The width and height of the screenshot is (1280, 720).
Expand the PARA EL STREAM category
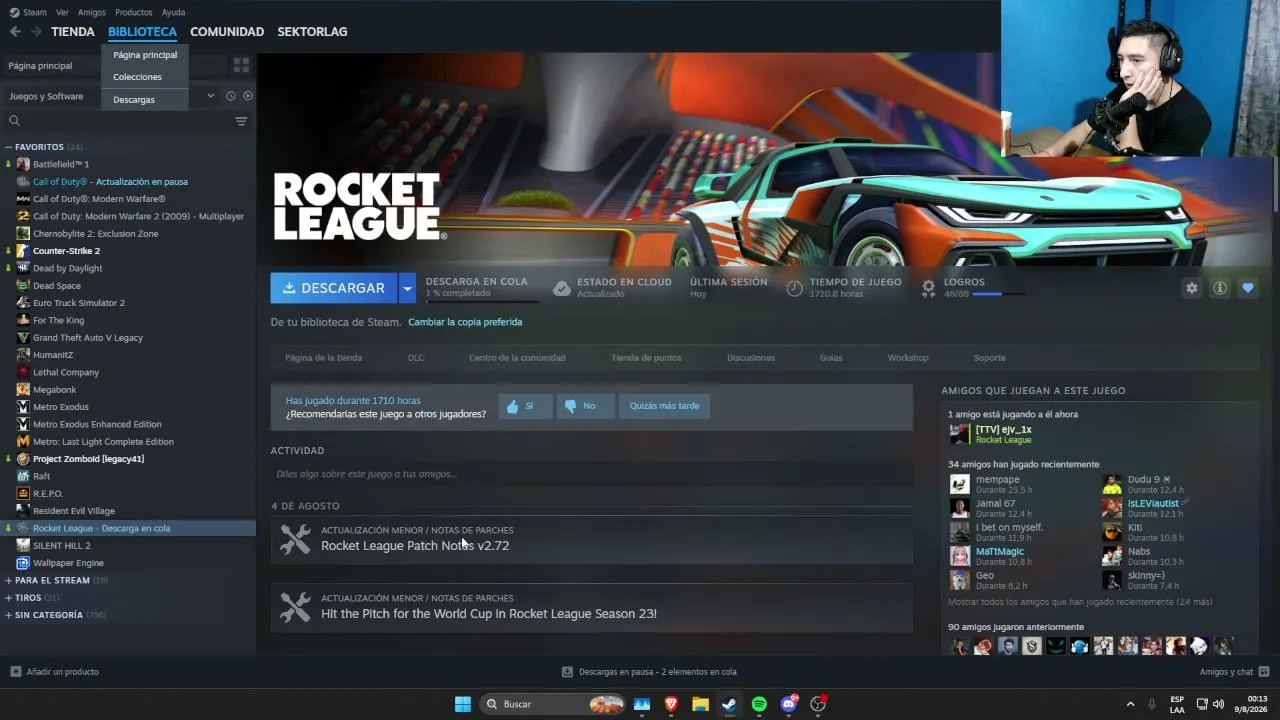[x=8, y=580]
